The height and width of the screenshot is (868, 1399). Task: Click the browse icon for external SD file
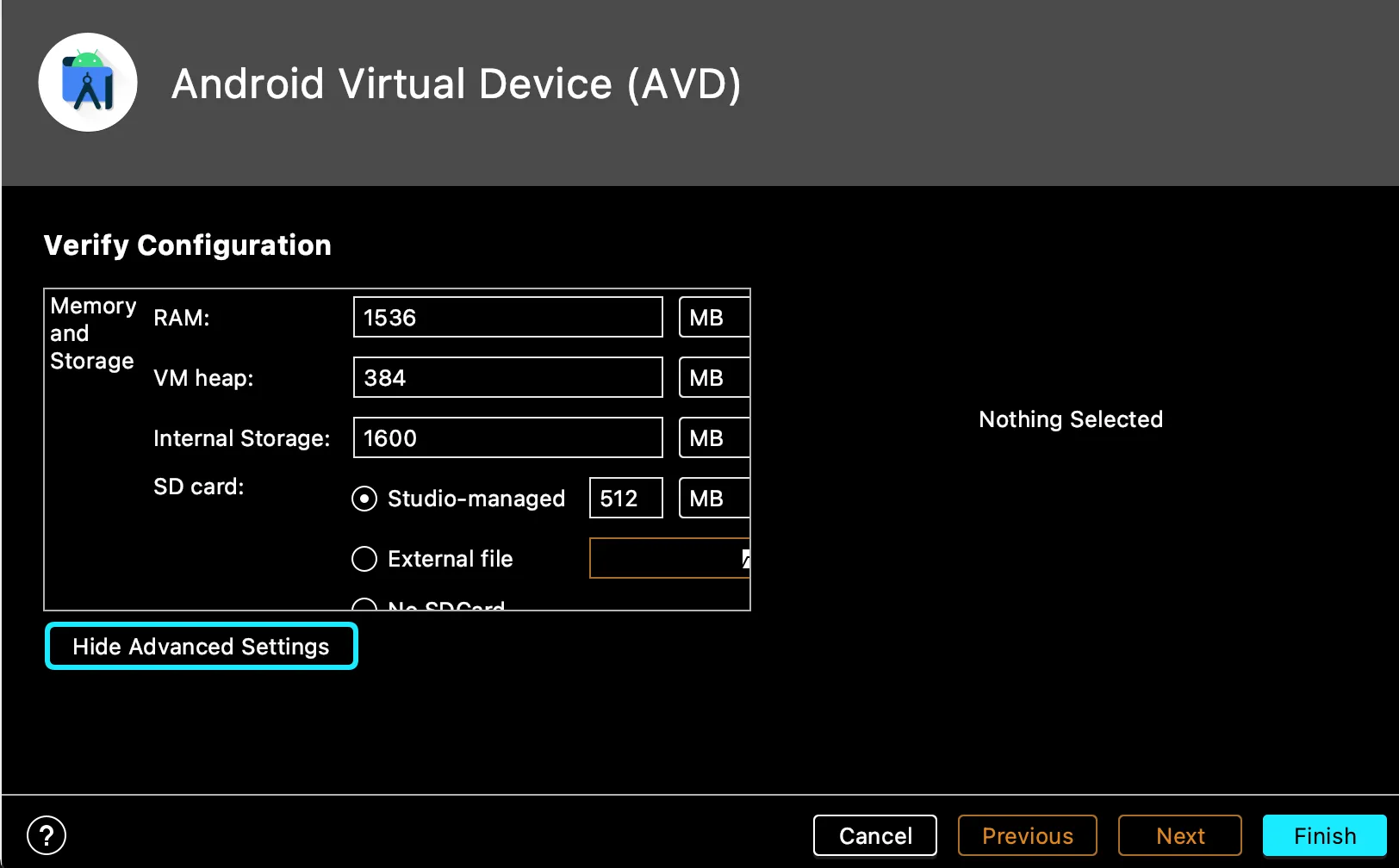(745, 559)
